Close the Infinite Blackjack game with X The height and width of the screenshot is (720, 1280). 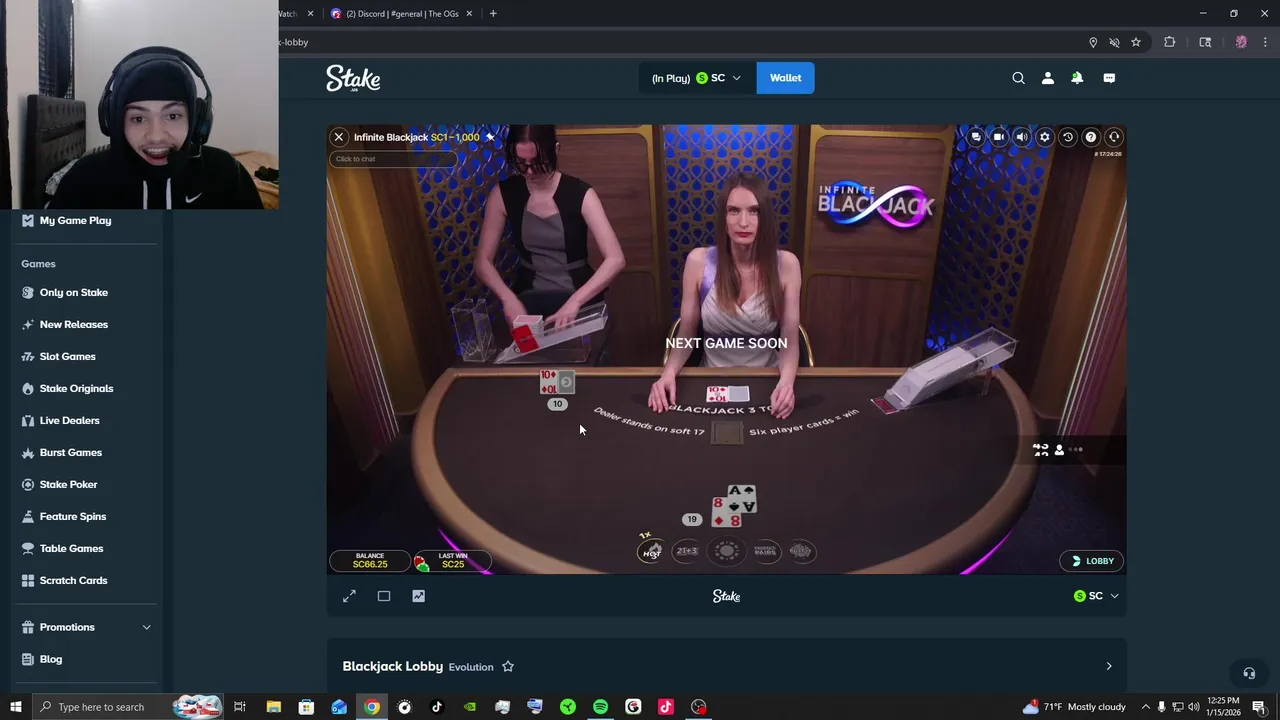pos(339,137)
